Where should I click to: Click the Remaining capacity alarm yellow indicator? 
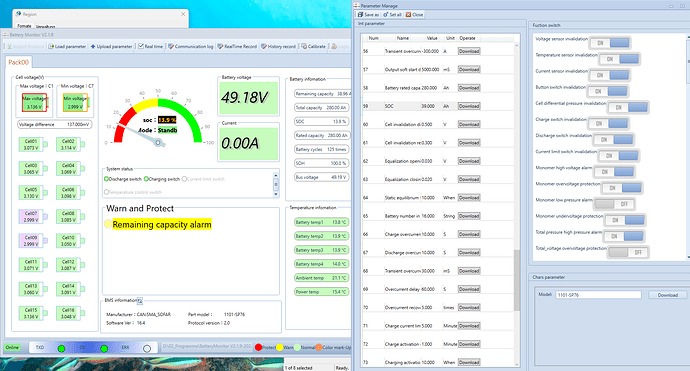[108, 224]
